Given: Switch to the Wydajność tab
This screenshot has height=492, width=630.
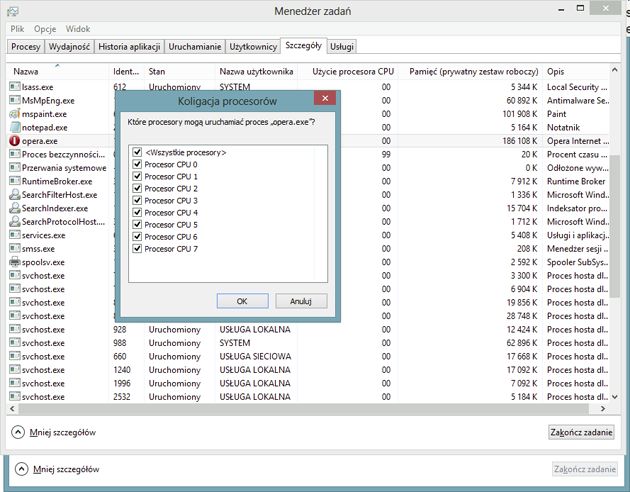Looking at the screenshot, I should point(69,47).
